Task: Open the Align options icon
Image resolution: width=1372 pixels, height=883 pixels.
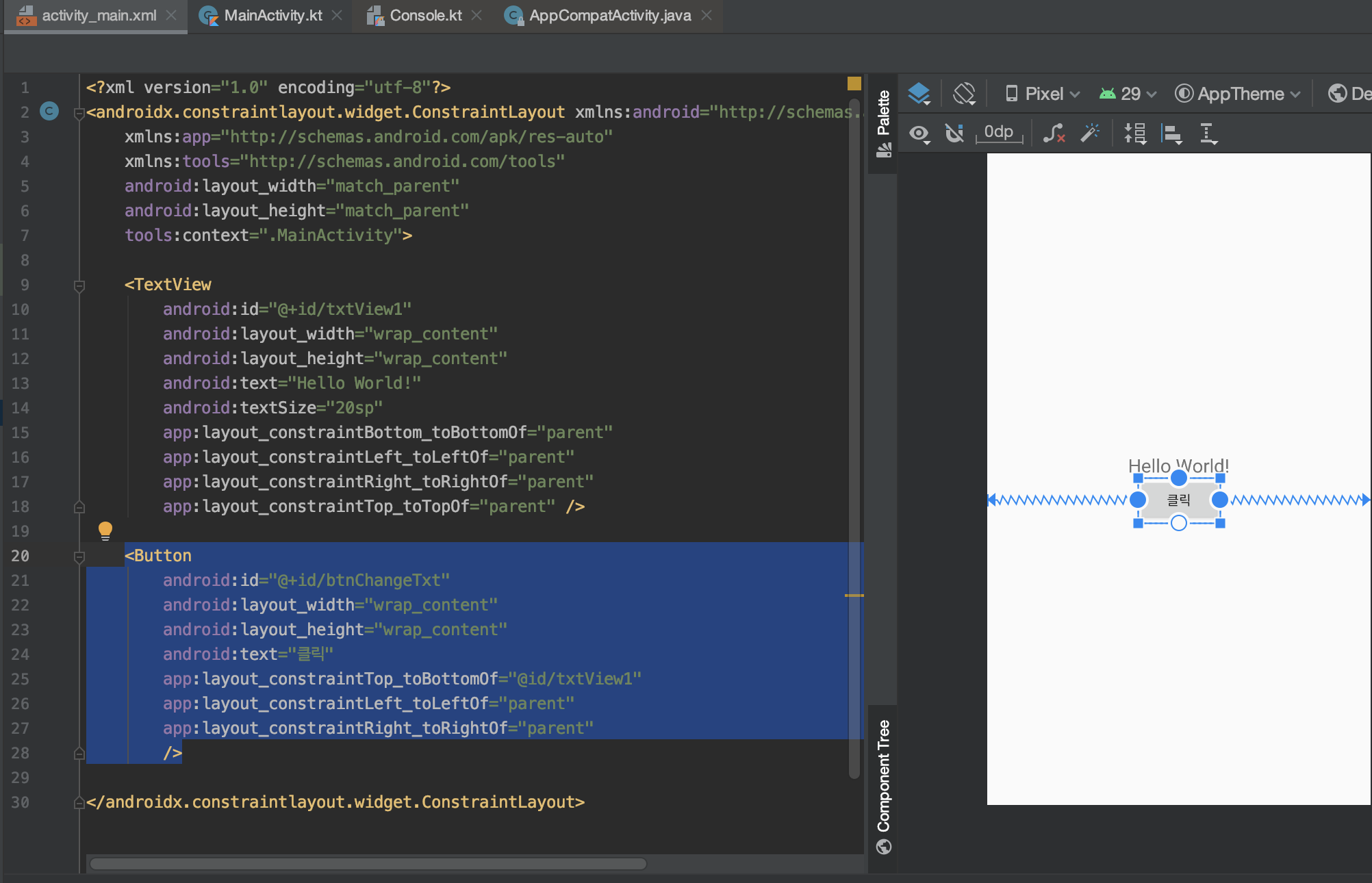Action: point(1172,133)
